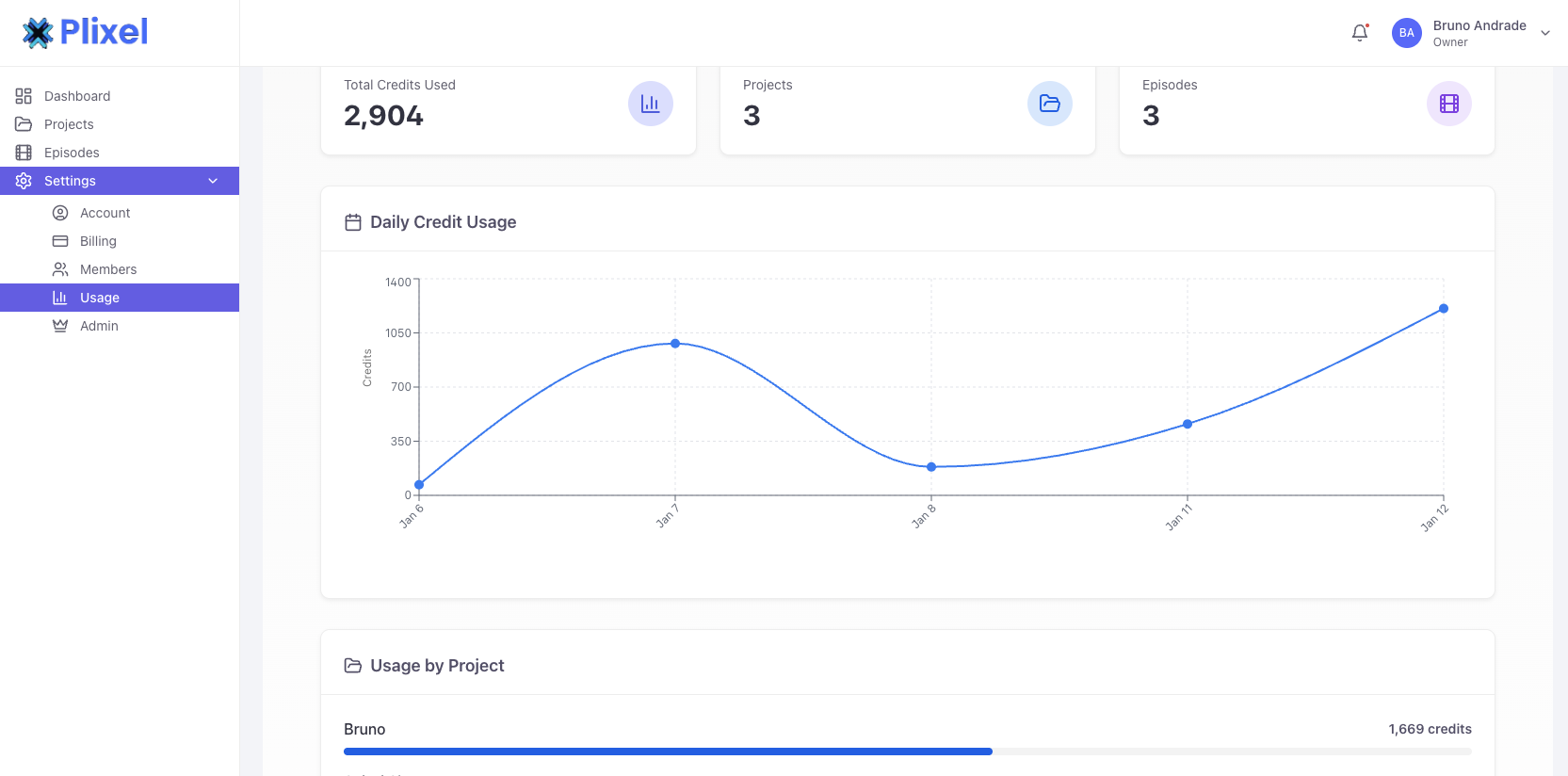Click the notification bell icon

click(1359, 33)
